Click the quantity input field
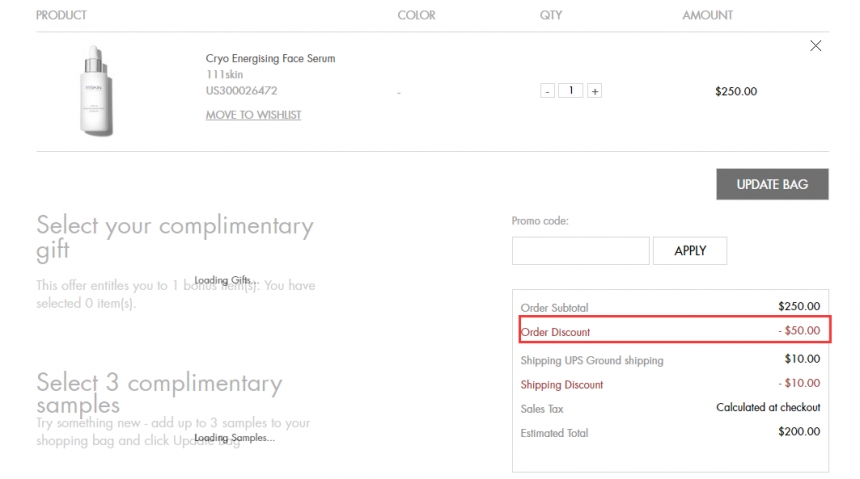860x479 pixels. click(x=571, y=91)
